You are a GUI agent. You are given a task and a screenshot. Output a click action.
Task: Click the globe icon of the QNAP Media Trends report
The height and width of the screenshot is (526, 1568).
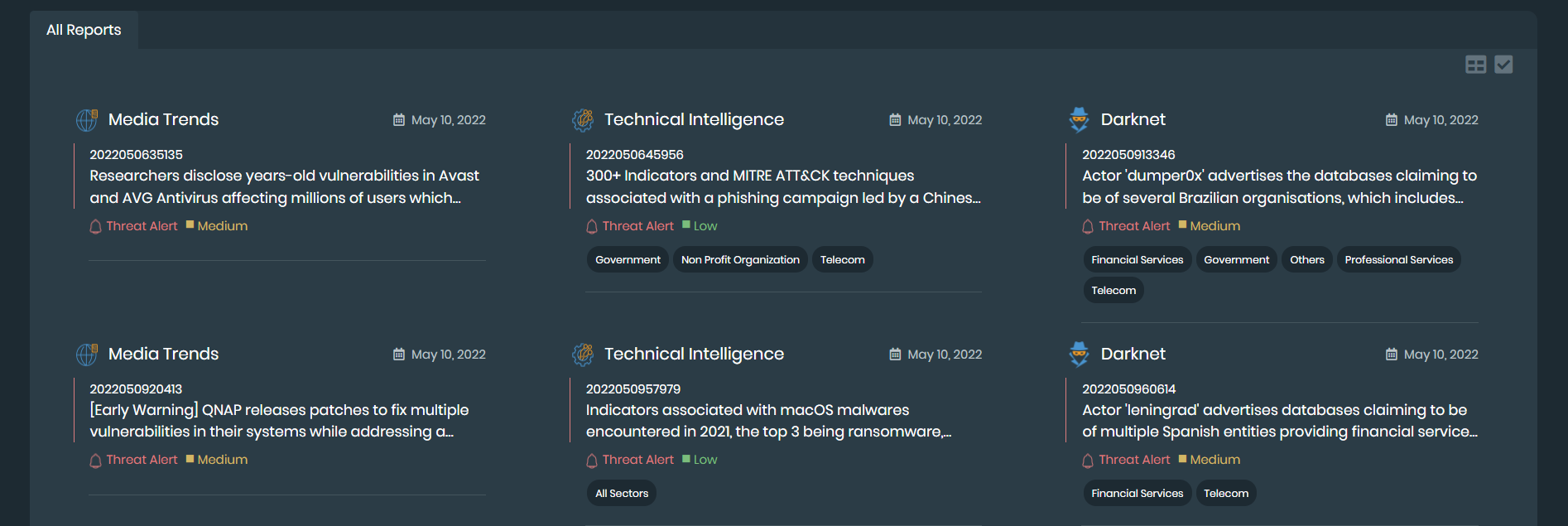tap(87, 355)
